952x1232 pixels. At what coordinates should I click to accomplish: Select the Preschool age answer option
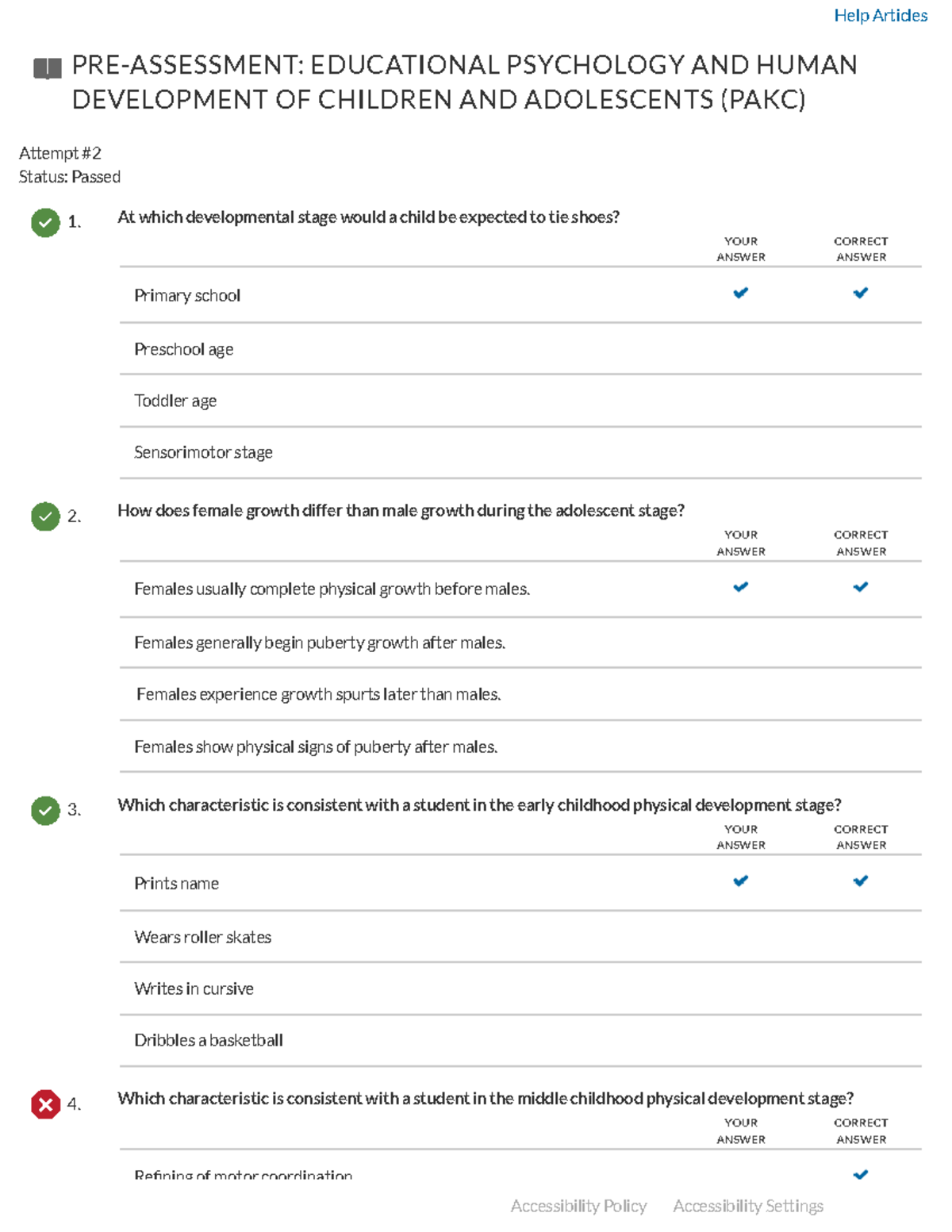pos(183,349)
